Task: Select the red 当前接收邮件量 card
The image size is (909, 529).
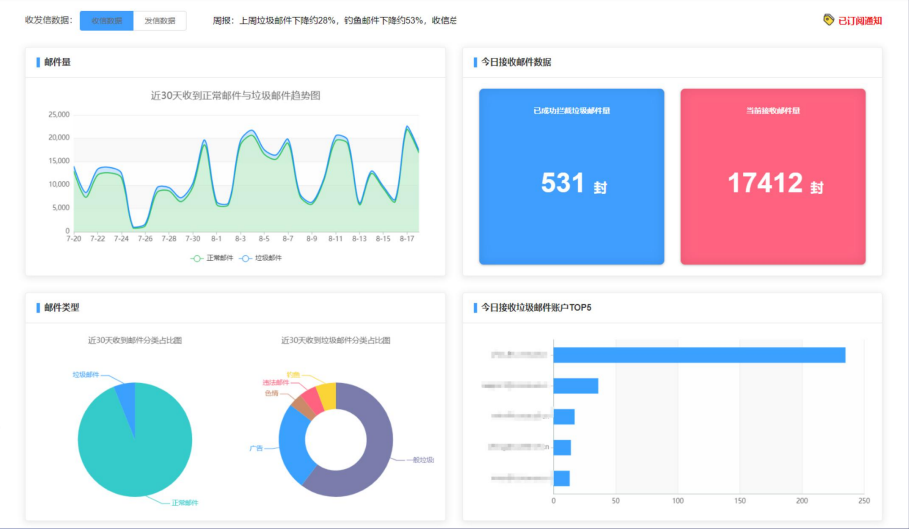Action: tap(773, 177)
